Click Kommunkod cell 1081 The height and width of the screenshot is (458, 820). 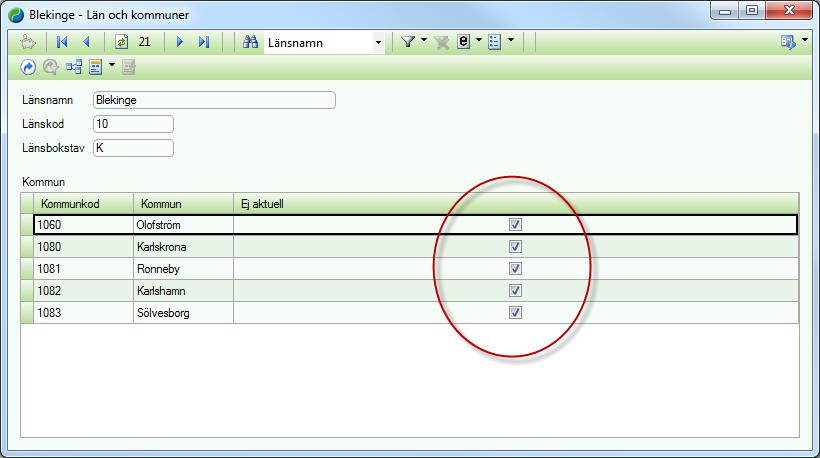(84, 269)
